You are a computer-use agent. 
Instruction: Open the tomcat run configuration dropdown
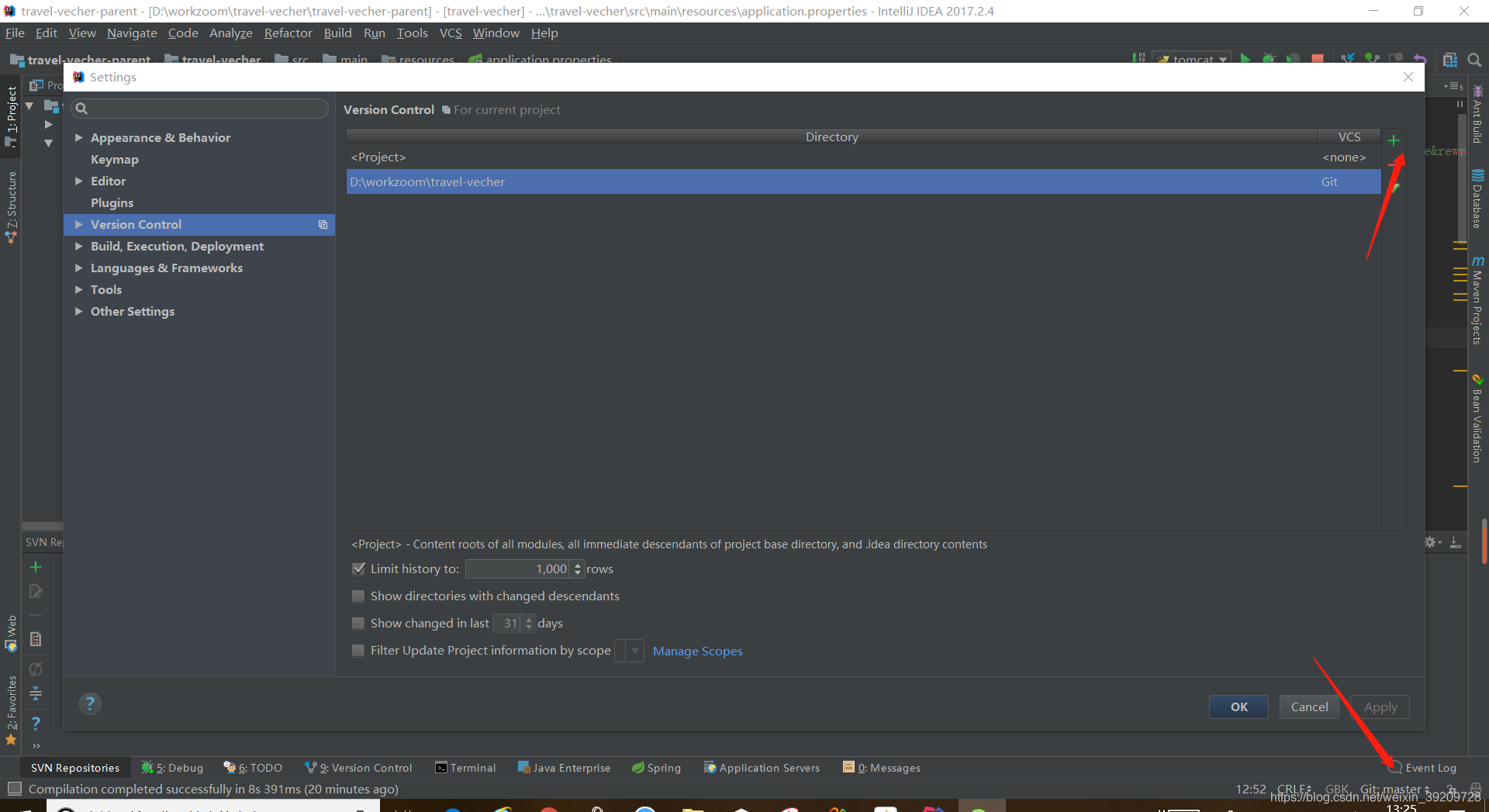(x=1192, y=59)
